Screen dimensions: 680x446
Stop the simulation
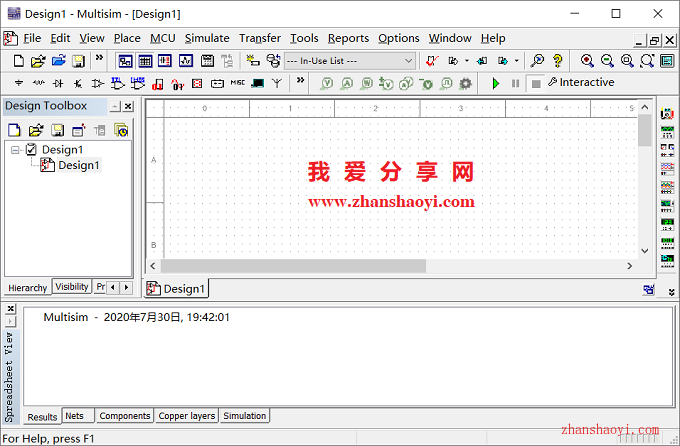(x=536, y=83)
